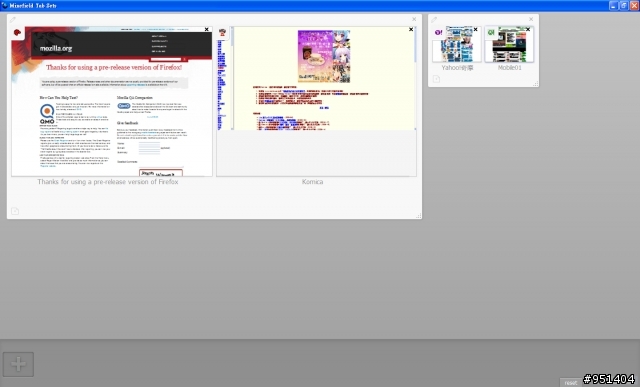The width and height of the screenshot is (640, 387).
Task: Click the new tab icon in the large group
Action: (15, 211)
